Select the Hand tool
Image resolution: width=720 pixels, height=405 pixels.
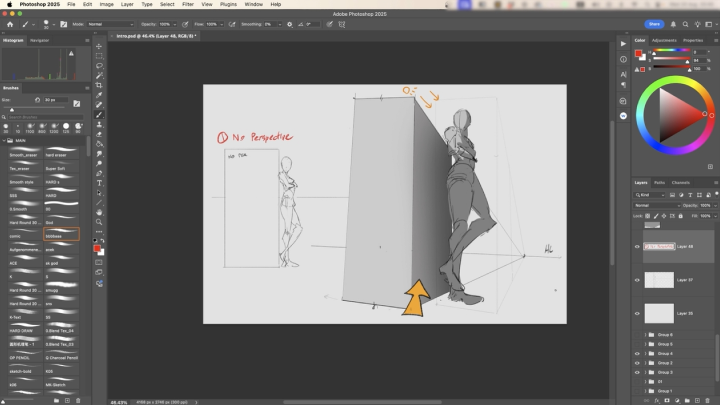click(x=99, y=212)
